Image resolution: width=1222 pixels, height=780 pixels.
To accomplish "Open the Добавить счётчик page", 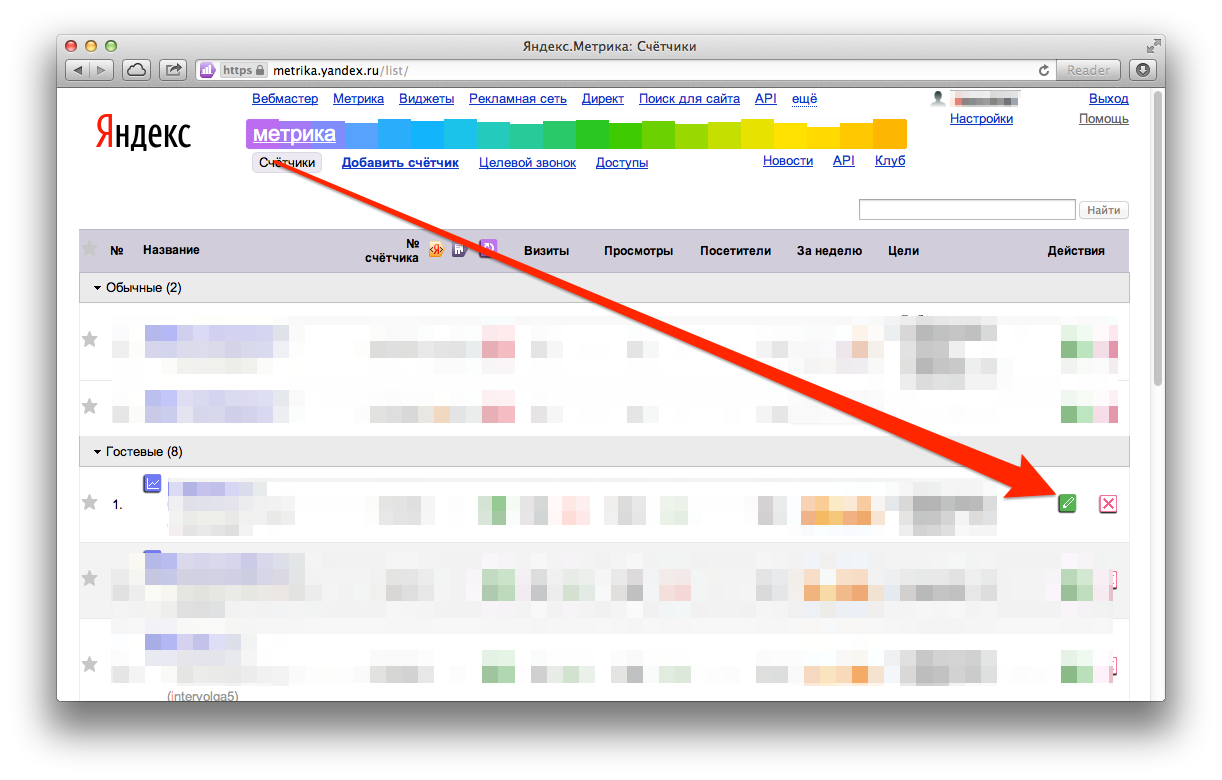I will click(x=400, y=163).
